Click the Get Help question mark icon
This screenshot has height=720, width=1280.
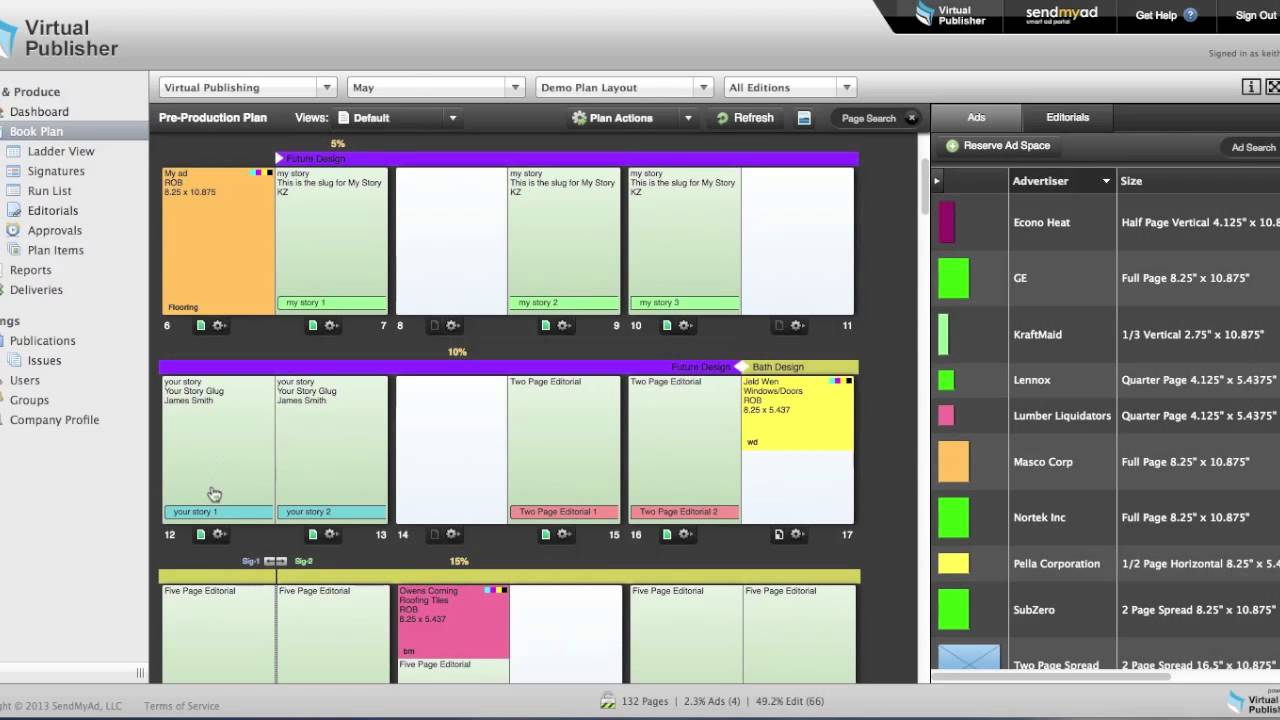(1190, 15)
